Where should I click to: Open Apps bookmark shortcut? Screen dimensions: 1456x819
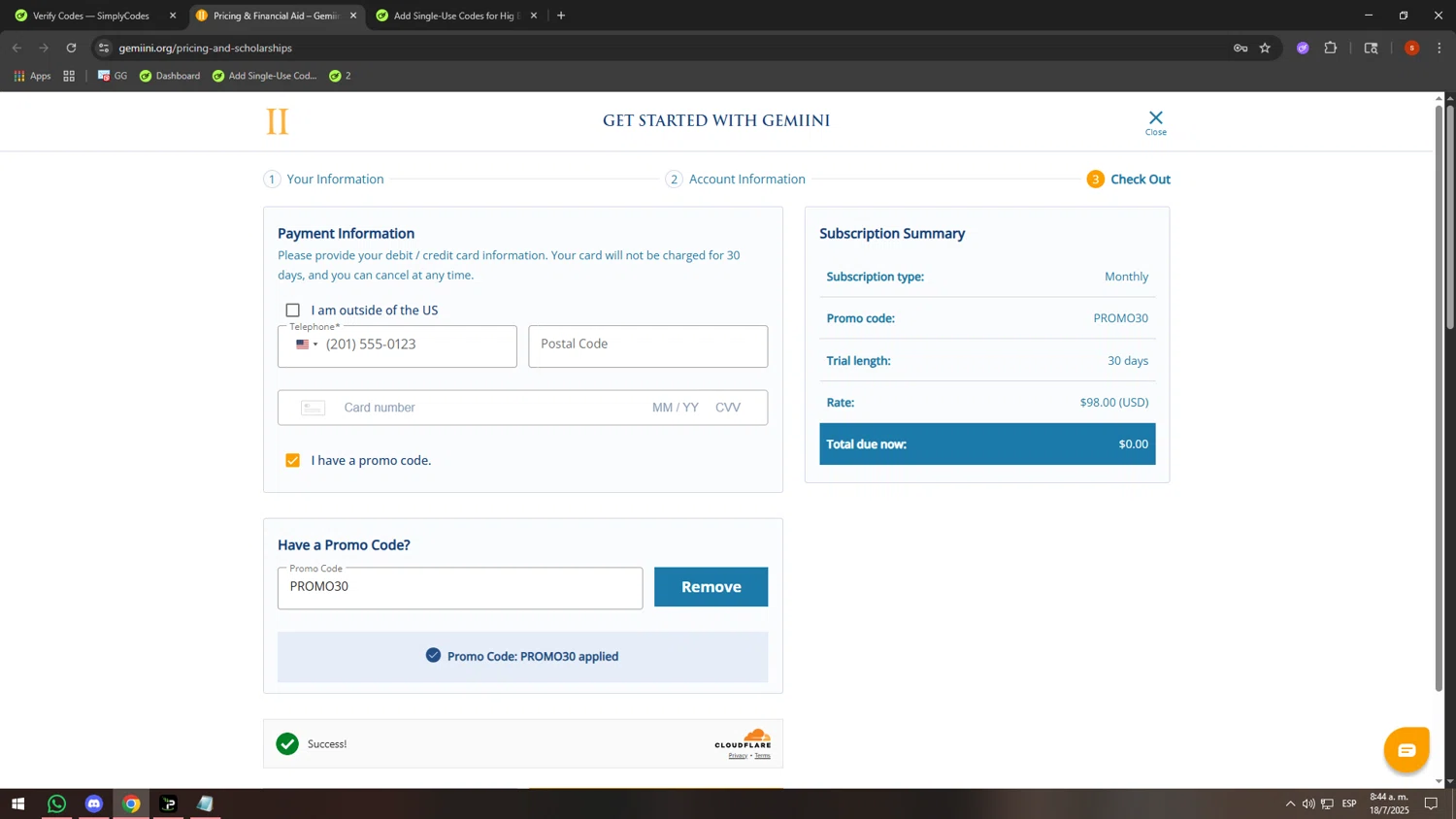tap(32, 76)
